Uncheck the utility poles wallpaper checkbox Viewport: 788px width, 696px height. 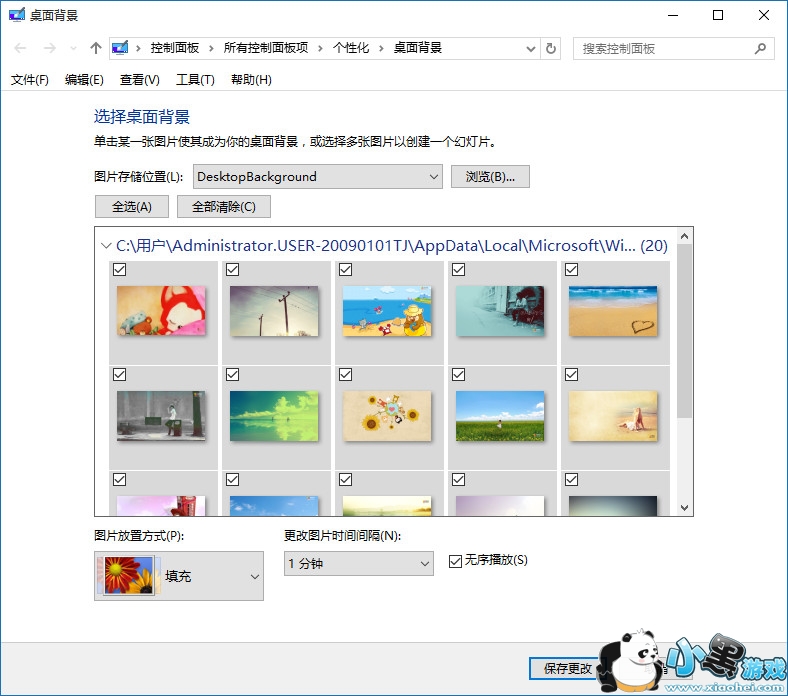(233, 270)
